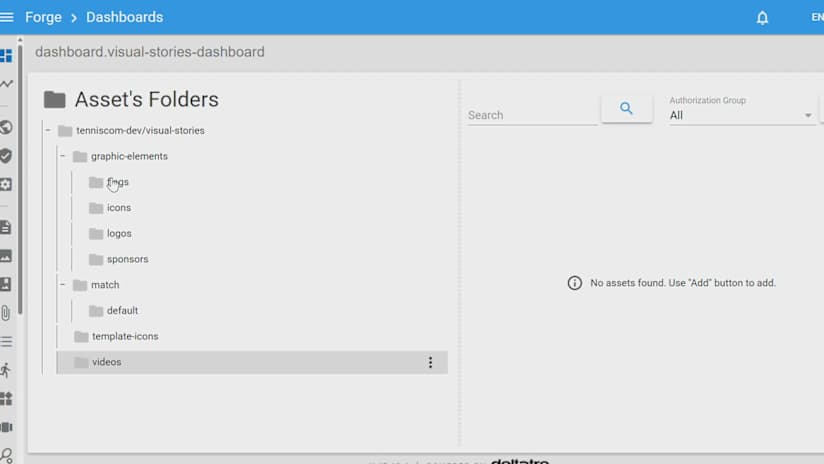Open the Authorization Group dropdown
Image resolution: width=824 pixels, height=464 pixels.
pyautogui.click(x=740, y=115)
